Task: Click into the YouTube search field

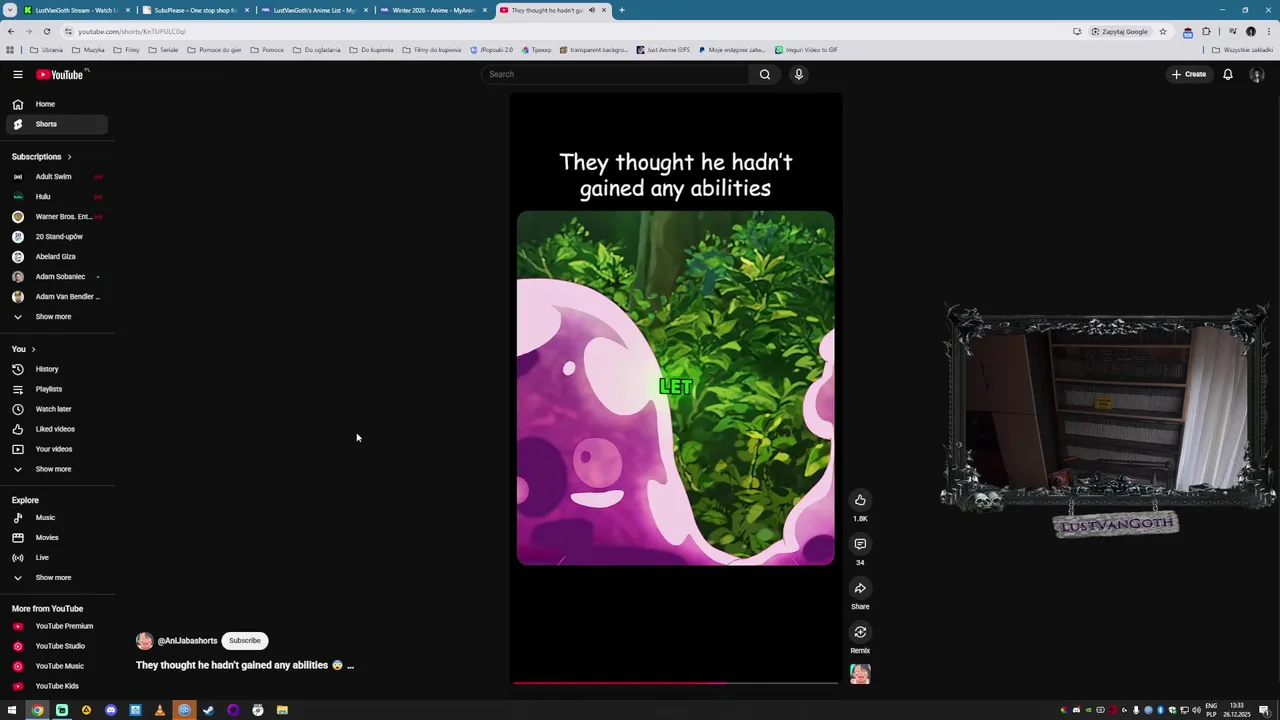Action: point(615,74)
